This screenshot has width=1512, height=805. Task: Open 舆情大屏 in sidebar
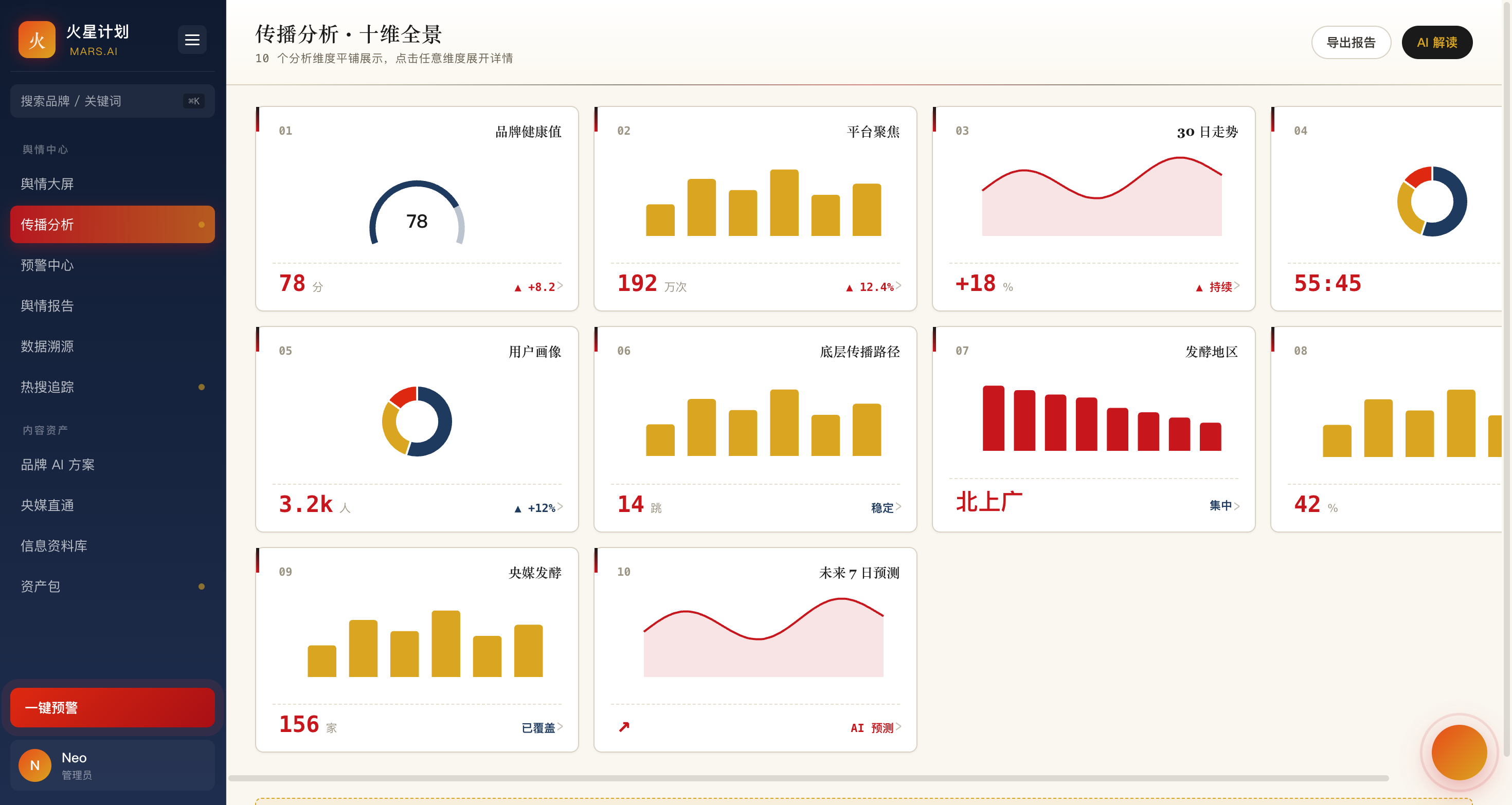pos(112,184)
